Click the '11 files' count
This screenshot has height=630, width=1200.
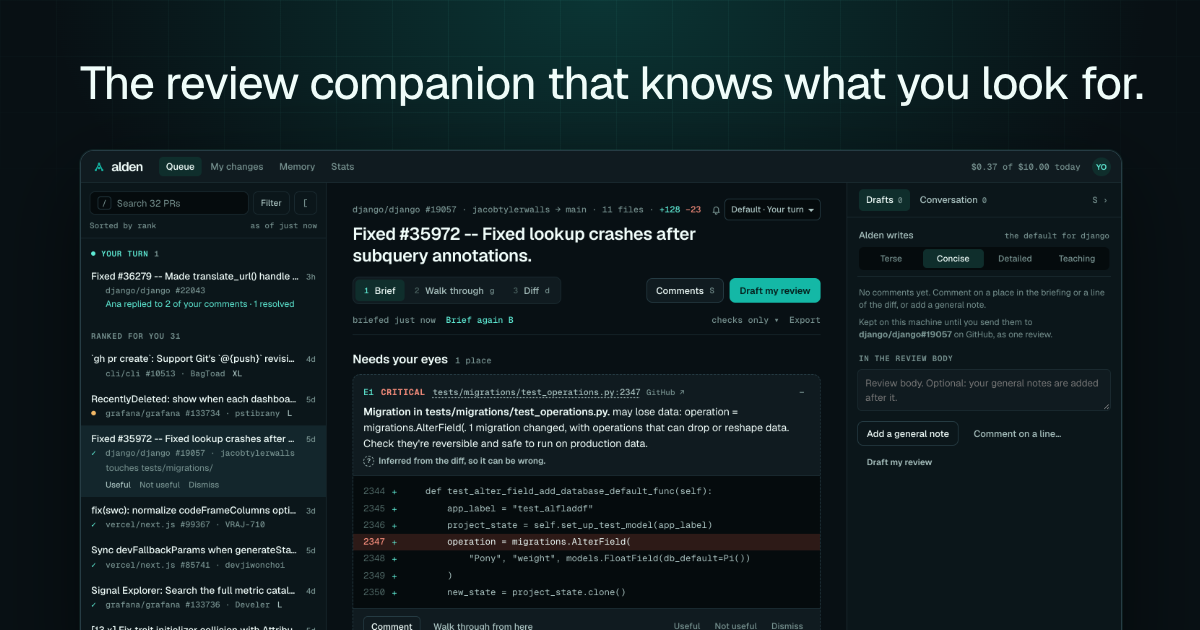point(622,210)
